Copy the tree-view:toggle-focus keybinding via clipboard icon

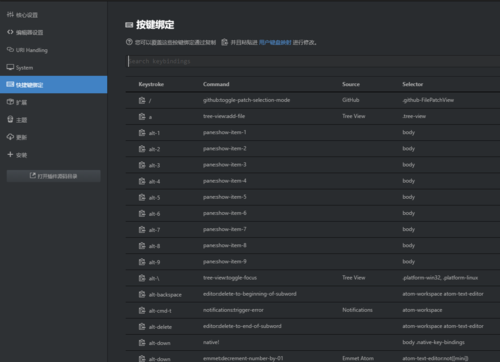[142, 278]
